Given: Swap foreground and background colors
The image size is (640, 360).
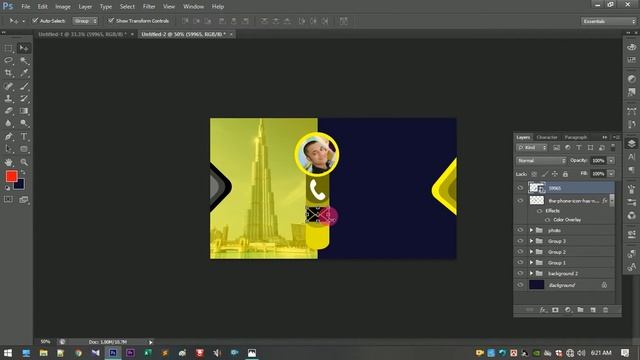Looking at the screenshot, I should (x=23, y=173).
